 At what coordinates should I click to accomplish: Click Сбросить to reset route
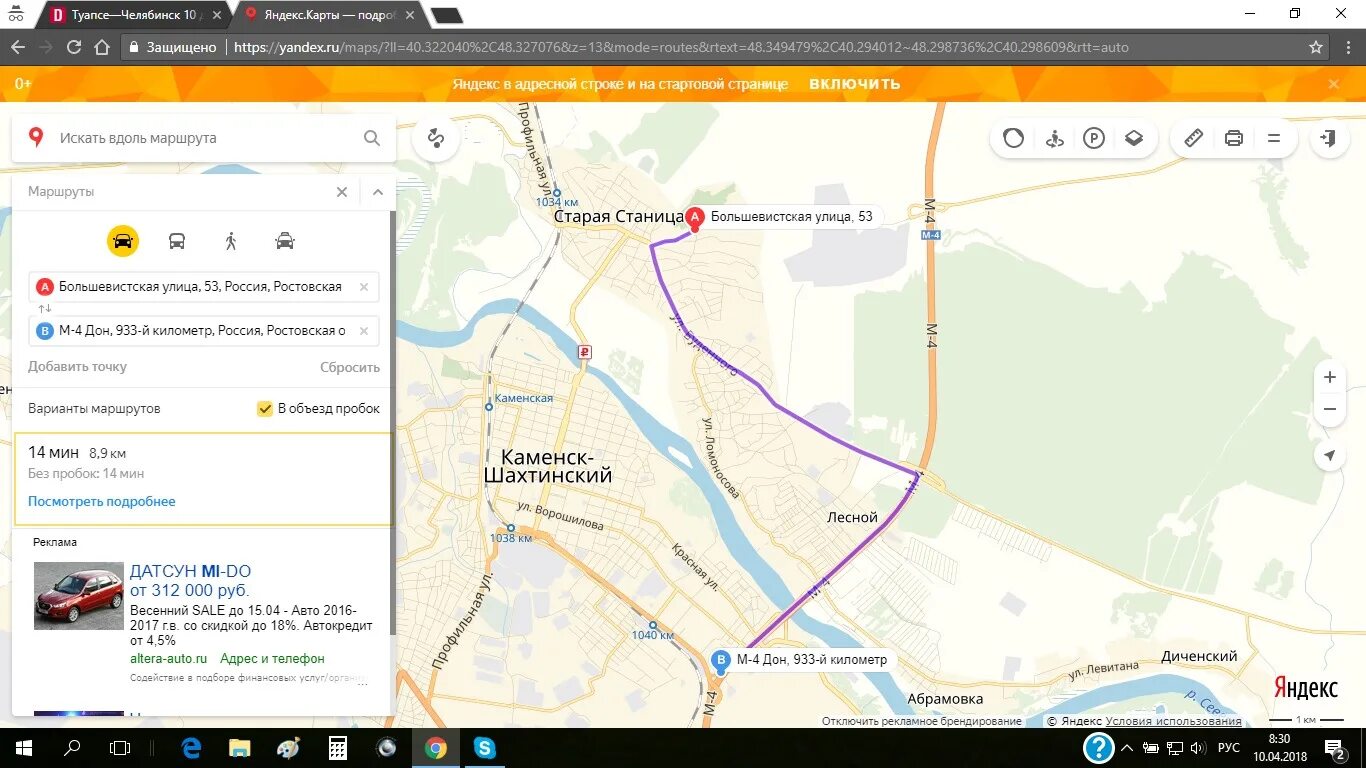(350, 367)
